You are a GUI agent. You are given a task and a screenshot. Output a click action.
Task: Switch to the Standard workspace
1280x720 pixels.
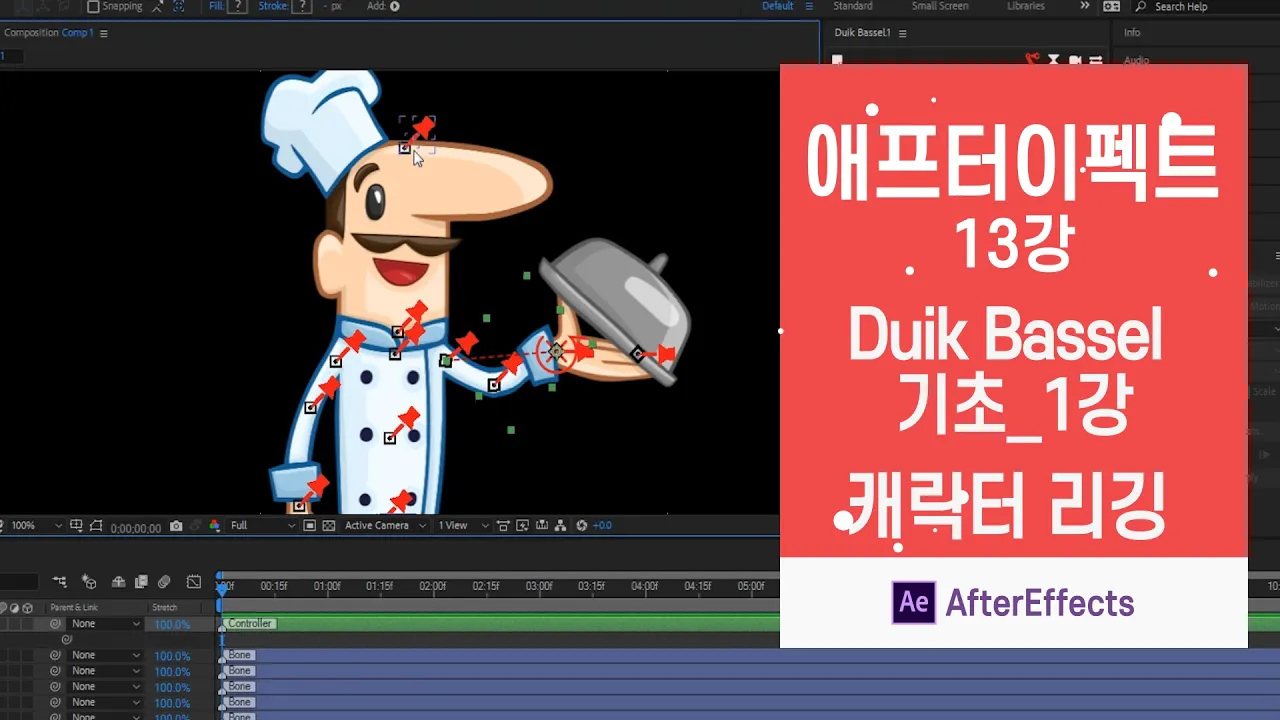pos(853,6)
